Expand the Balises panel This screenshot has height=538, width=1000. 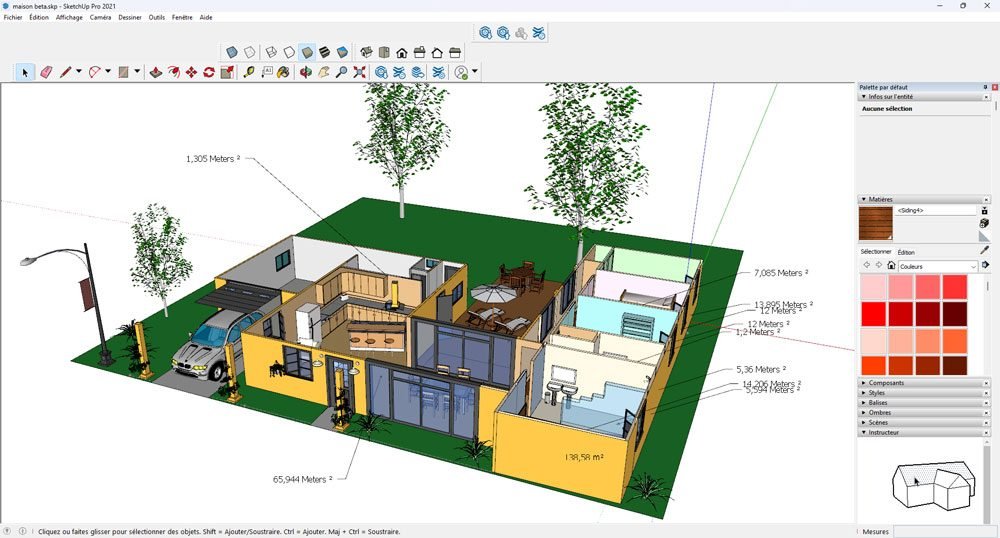923,403
